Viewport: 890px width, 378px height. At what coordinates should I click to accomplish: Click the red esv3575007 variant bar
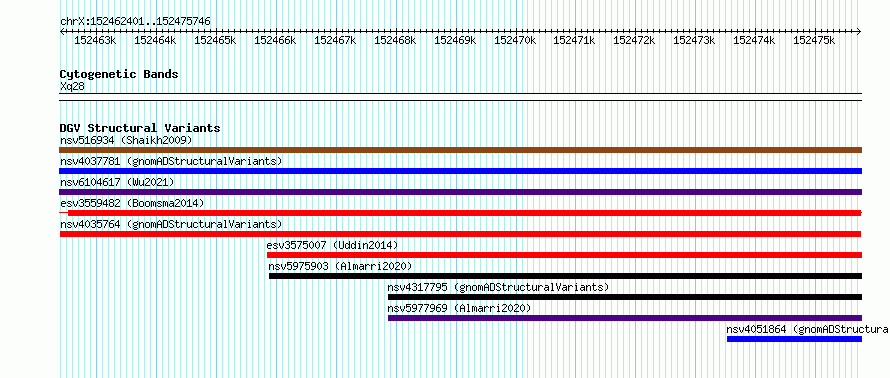[x=564, y=255]
